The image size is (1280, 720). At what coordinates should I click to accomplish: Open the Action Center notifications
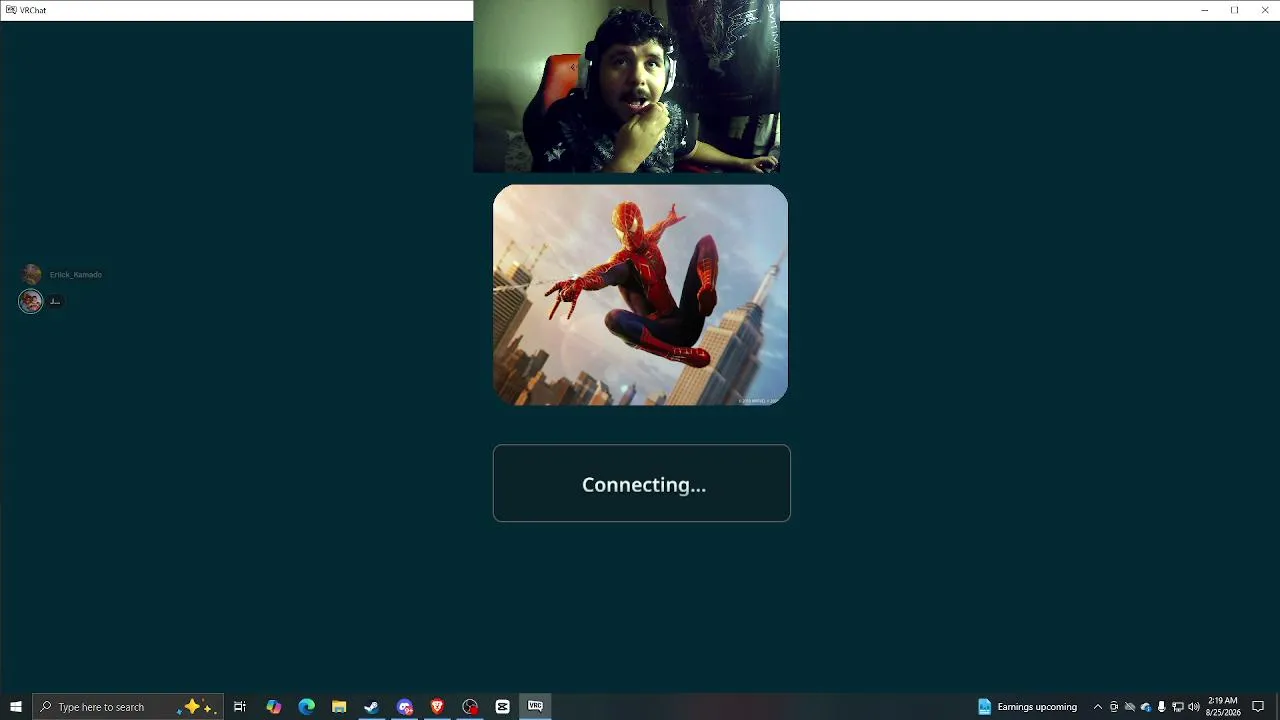coord(1258,707)
